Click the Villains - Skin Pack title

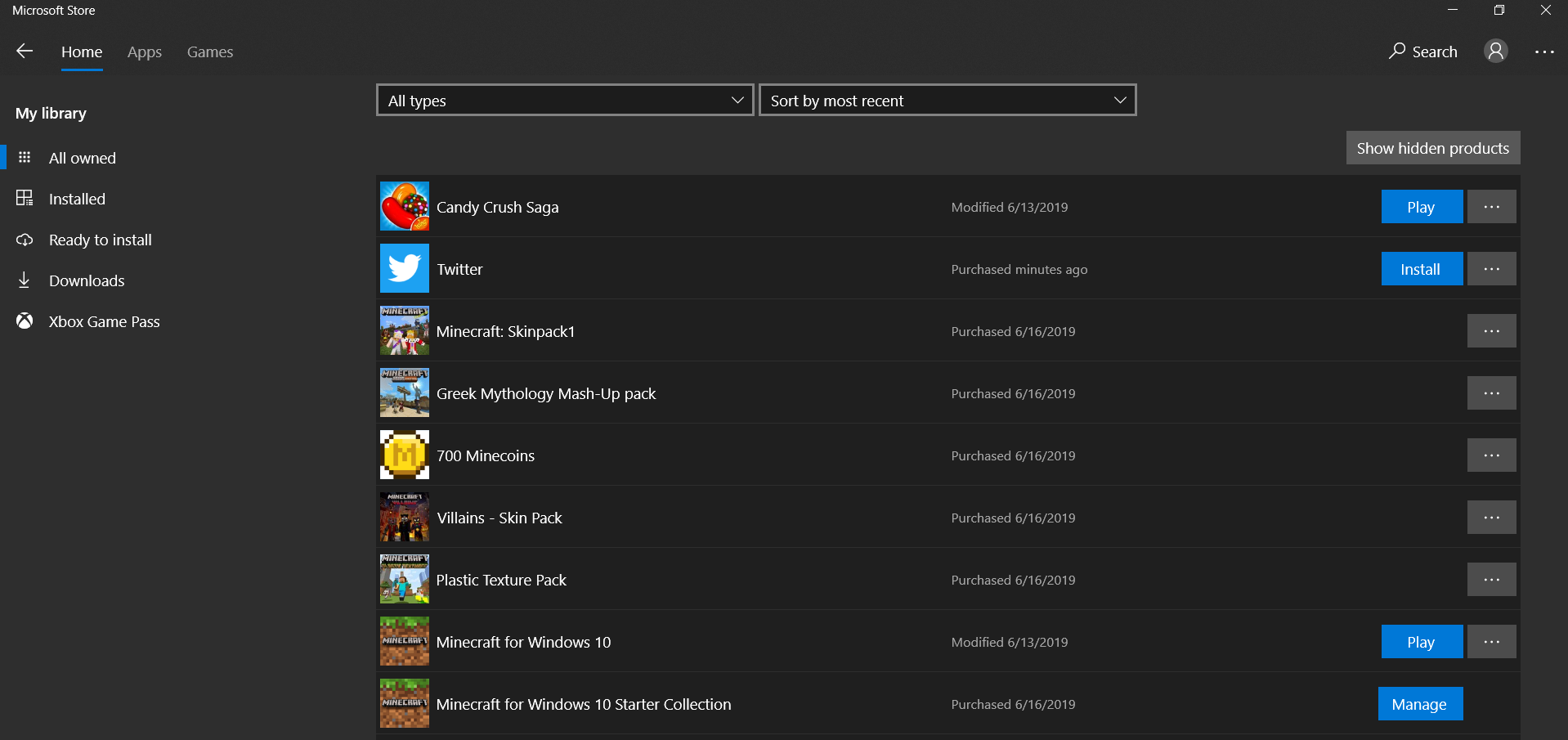(500, 518)
